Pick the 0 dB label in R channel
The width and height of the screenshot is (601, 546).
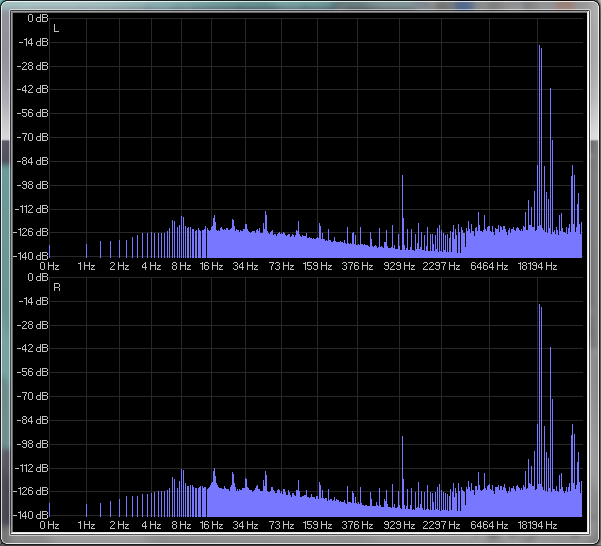coord(38,277)
